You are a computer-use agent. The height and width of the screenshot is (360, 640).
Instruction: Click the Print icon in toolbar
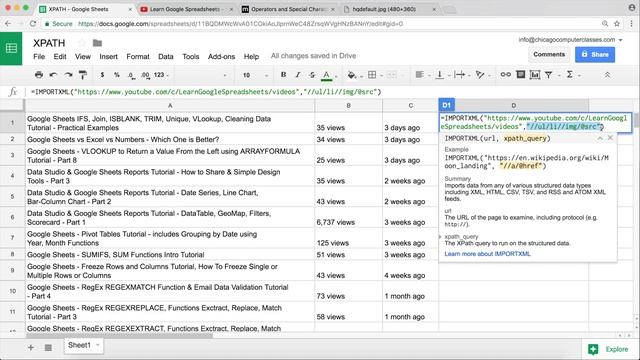click(x=39, y=75)
